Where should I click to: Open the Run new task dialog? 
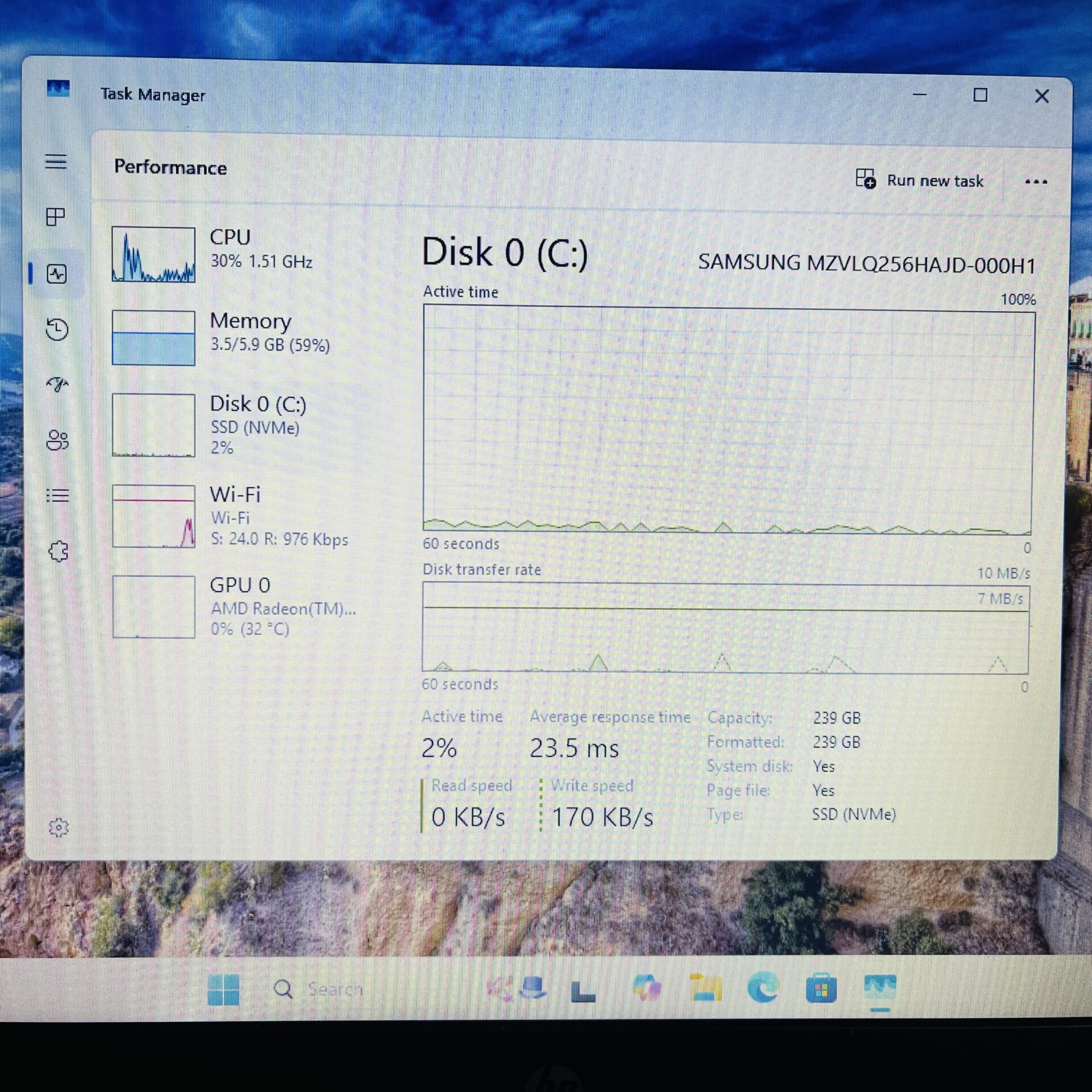point(921,181)
